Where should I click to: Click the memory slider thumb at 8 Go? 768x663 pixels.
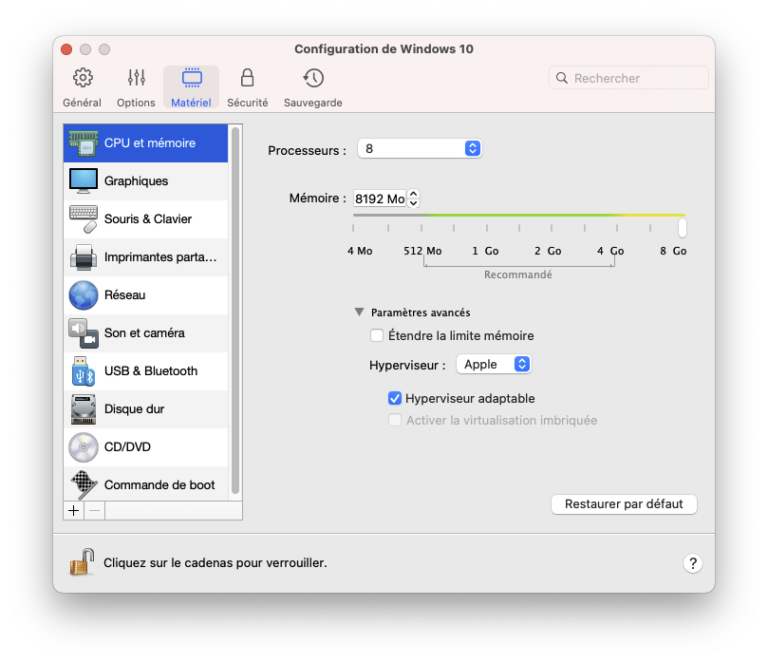click(682, 228)
